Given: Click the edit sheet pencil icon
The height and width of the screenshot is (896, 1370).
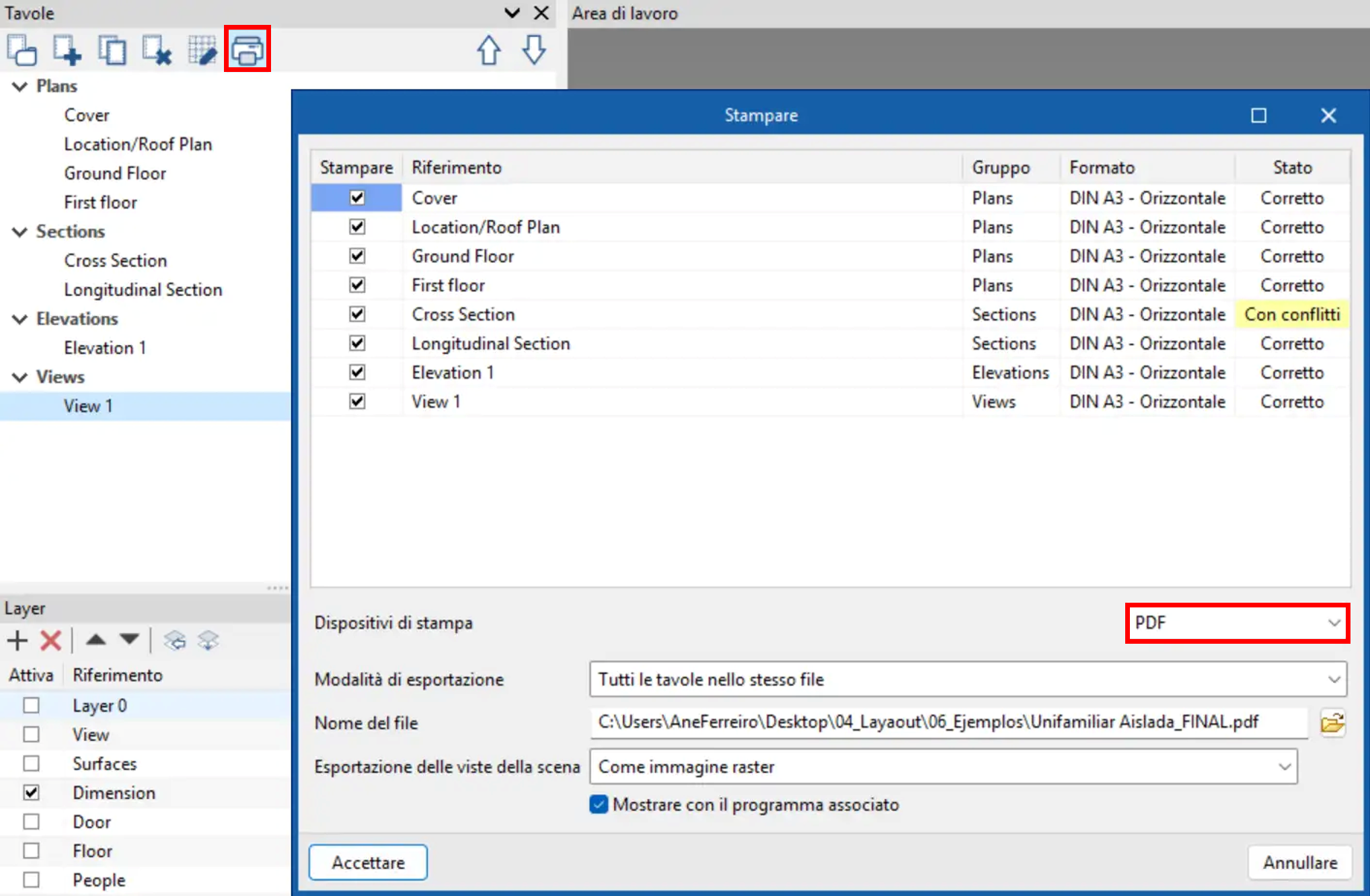Looking at the screenshot, I should coord(202,50).
